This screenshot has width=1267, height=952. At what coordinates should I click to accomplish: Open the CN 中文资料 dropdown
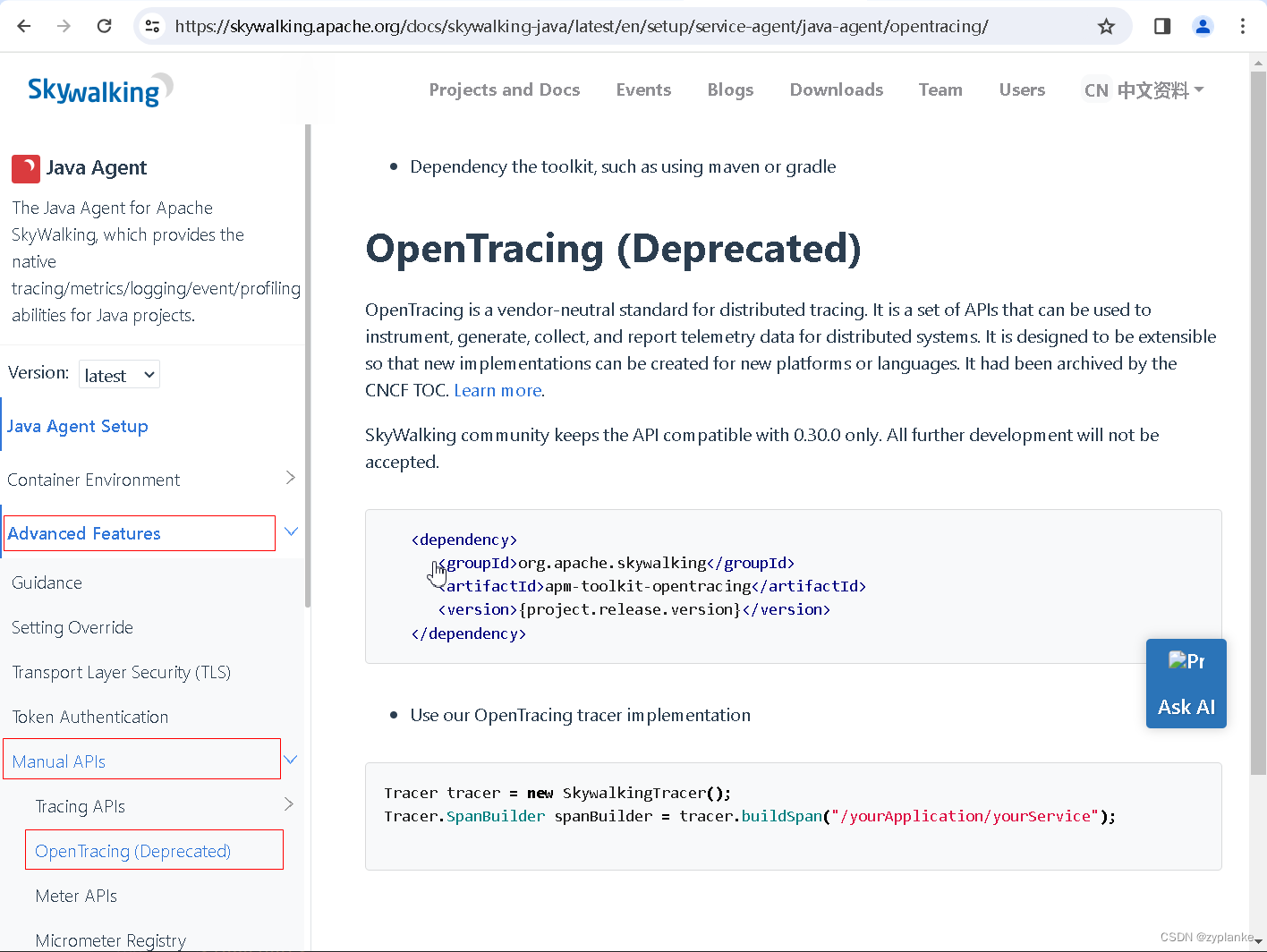click(1143, 89)
